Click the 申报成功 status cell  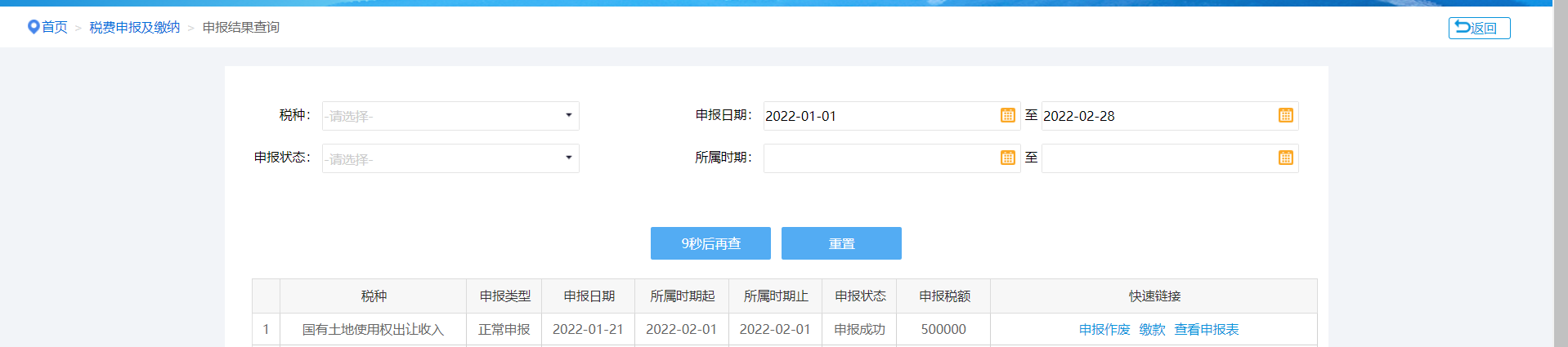[859, 329]
